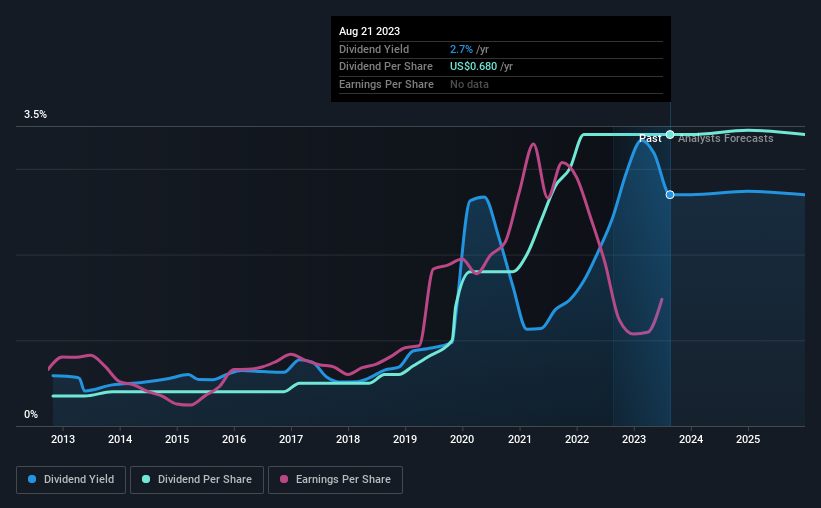Click the blue dot in Dividend Yield legend
Screen dimensions: 821x508
point(32,479)
